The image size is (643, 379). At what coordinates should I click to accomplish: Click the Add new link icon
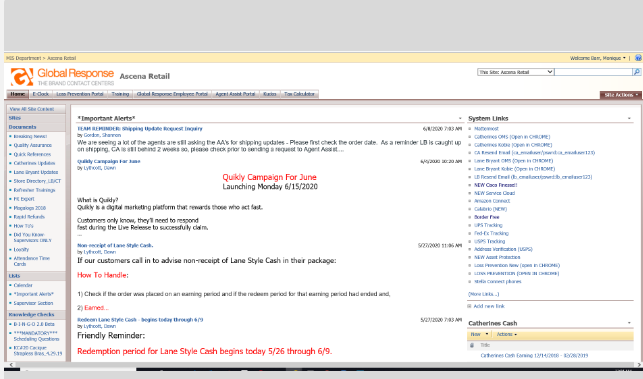pyautogui.click(x=470, y=306)
